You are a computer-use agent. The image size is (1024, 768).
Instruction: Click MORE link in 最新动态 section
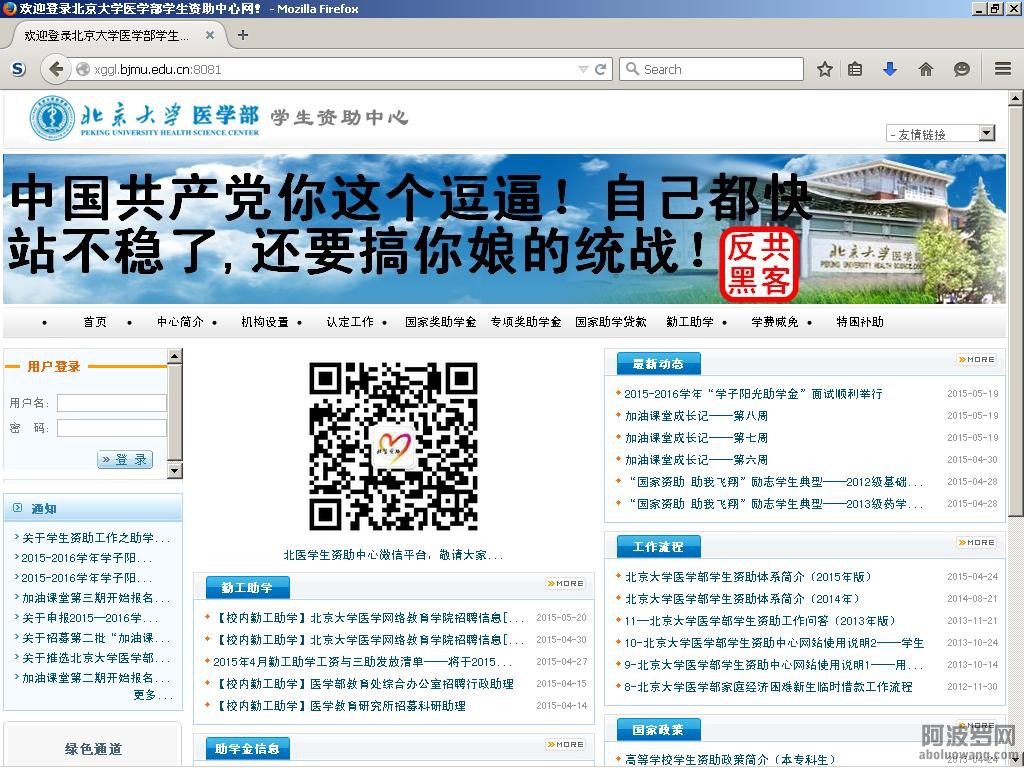[976, 359]
